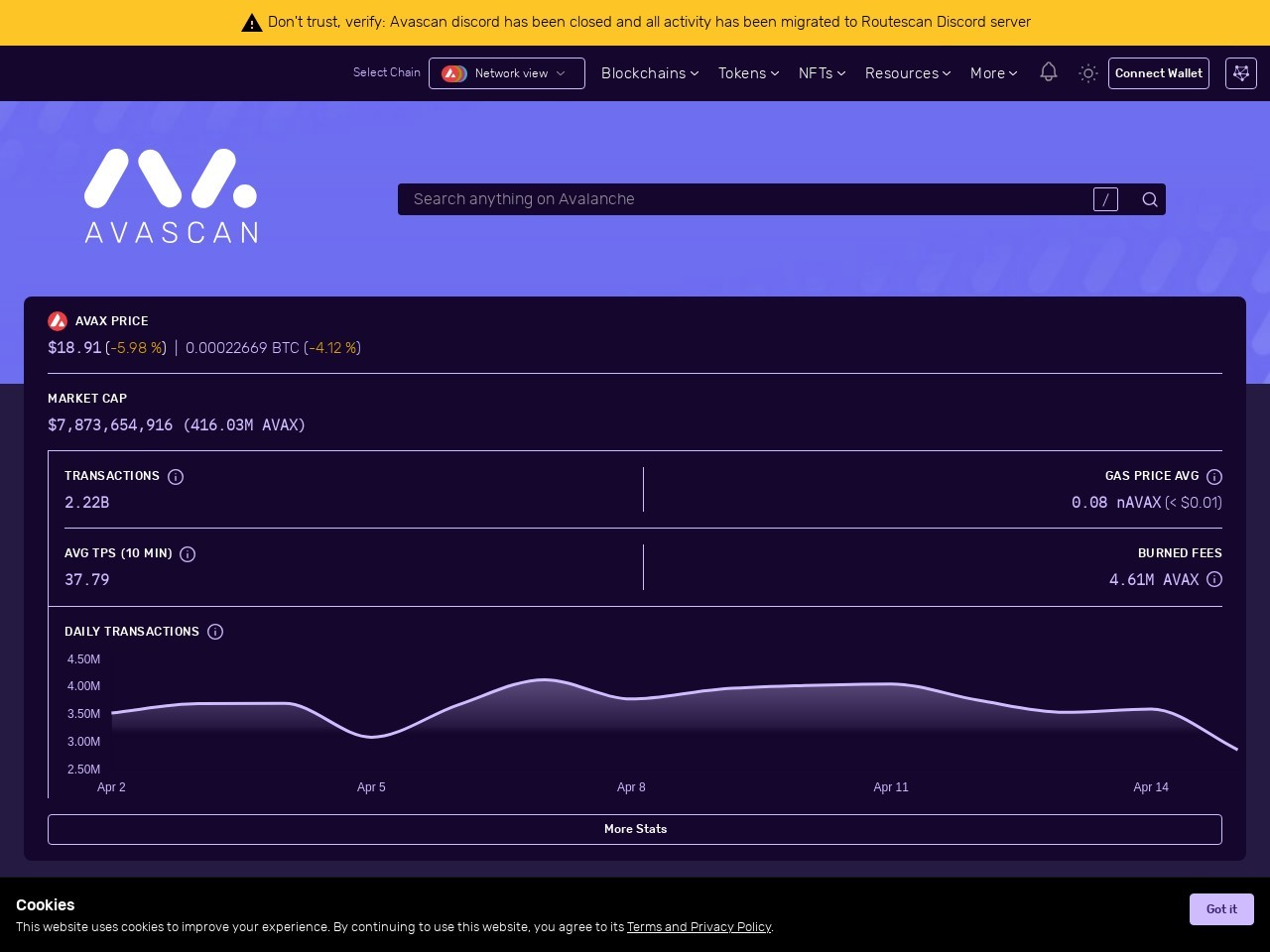Click the More Stats button

tap(635, 829)
